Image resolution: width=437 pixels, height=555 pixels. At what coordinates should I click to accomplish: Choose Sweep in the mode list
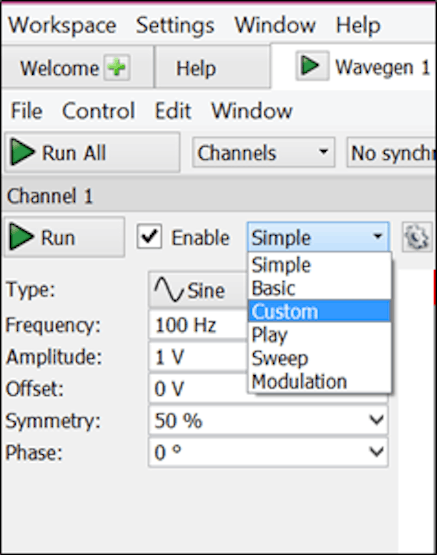click(320, 358)
